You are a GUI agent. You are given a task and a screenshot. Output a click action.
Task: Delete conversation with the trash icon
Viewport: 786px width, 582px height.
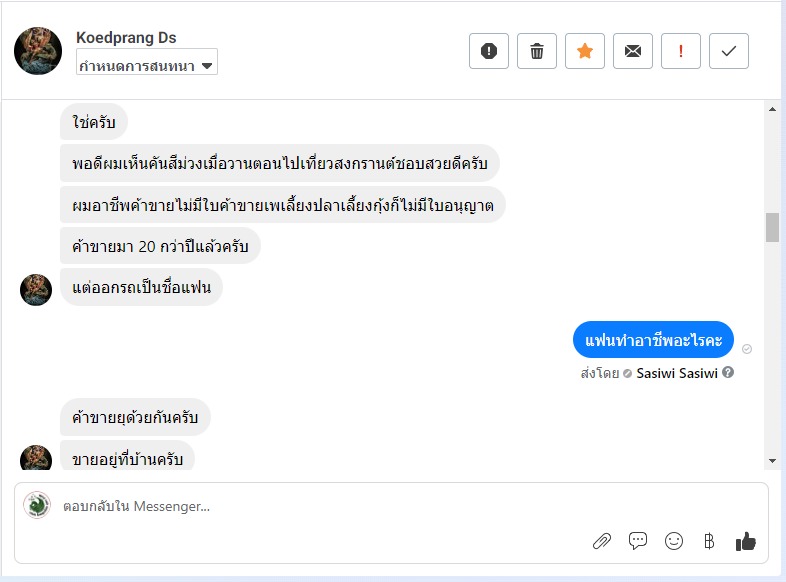pyautogui.click(x=537, y=51)
